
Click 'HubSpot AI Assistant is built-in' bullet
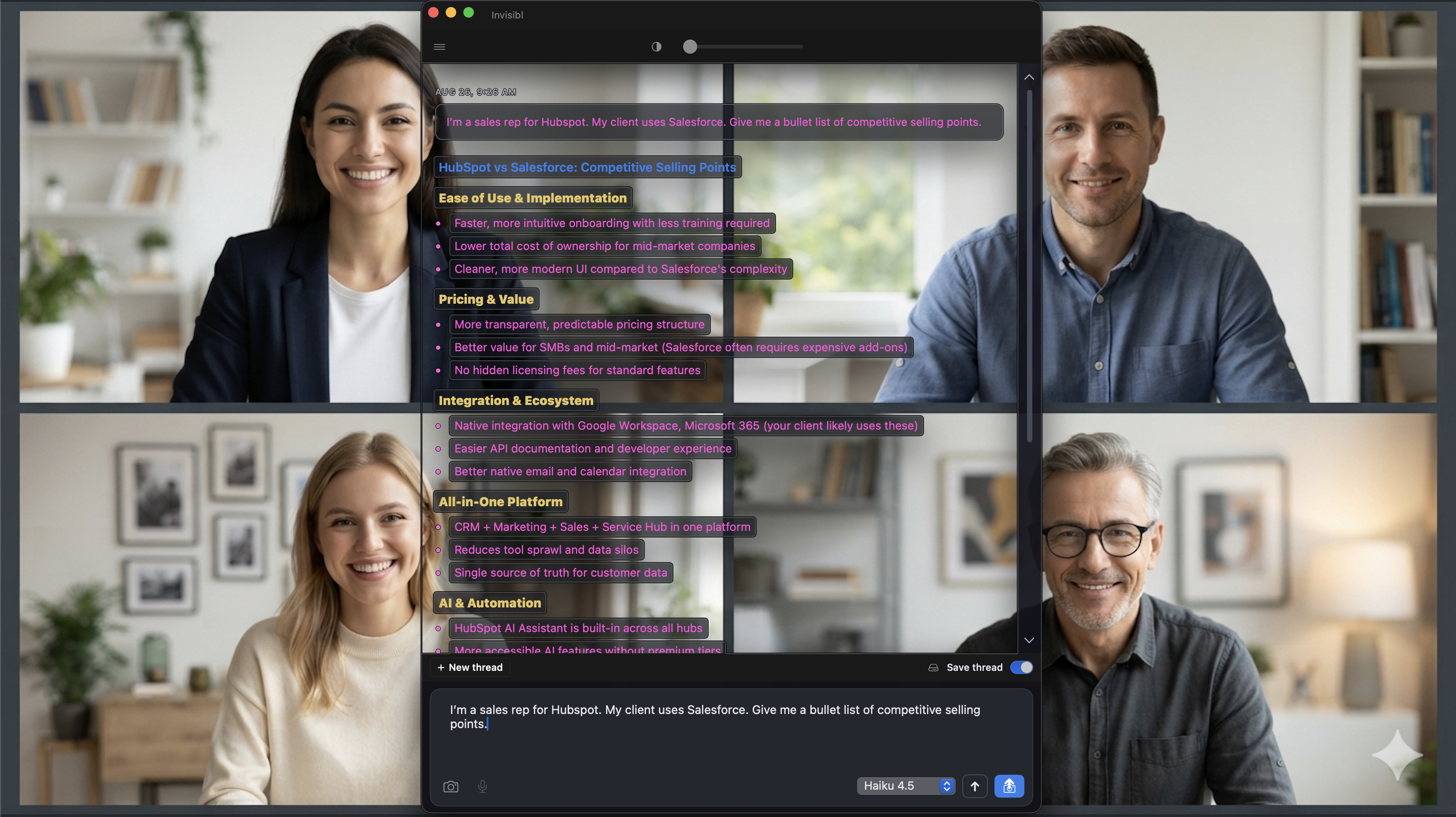coord(578,628)
